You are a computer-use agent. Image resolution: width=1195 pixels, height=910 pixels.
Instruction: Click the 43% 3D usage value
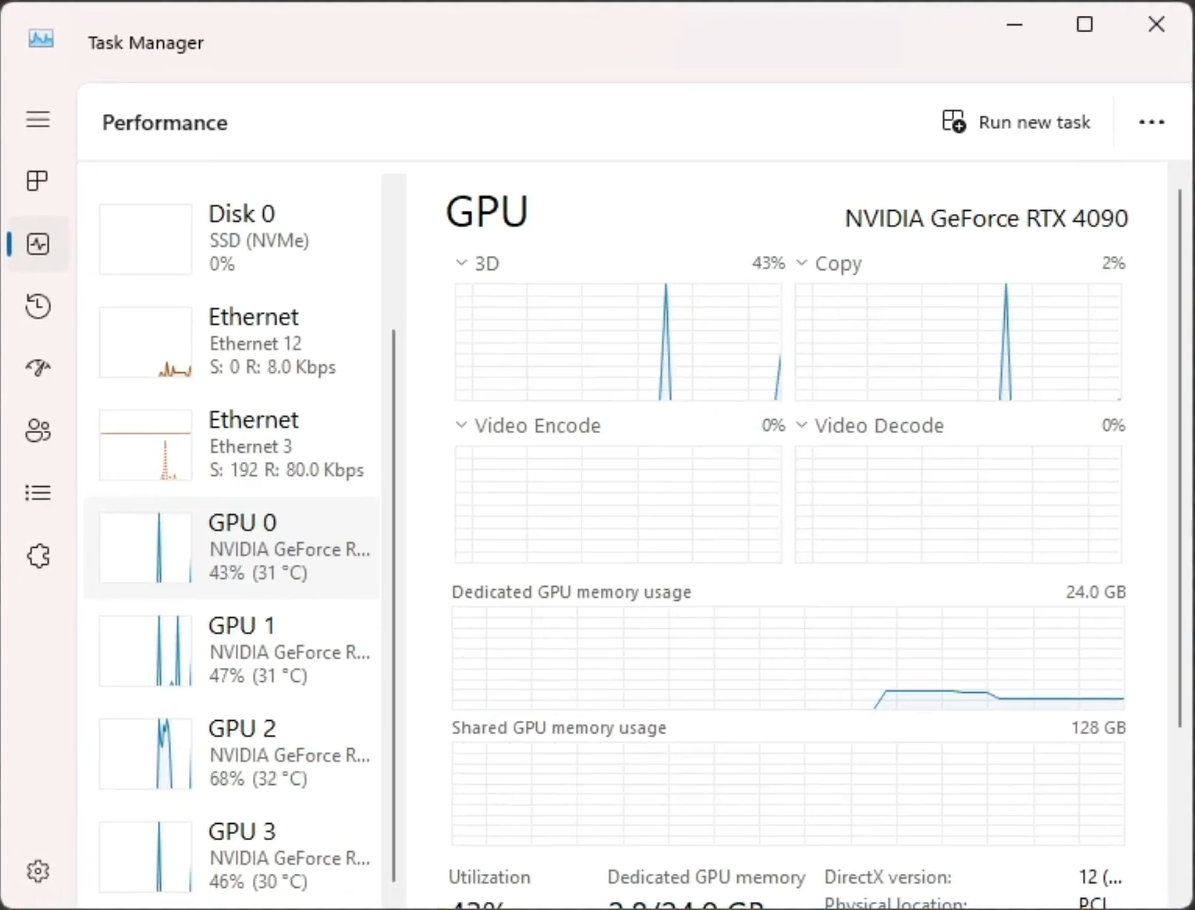(x=768, y=263)
